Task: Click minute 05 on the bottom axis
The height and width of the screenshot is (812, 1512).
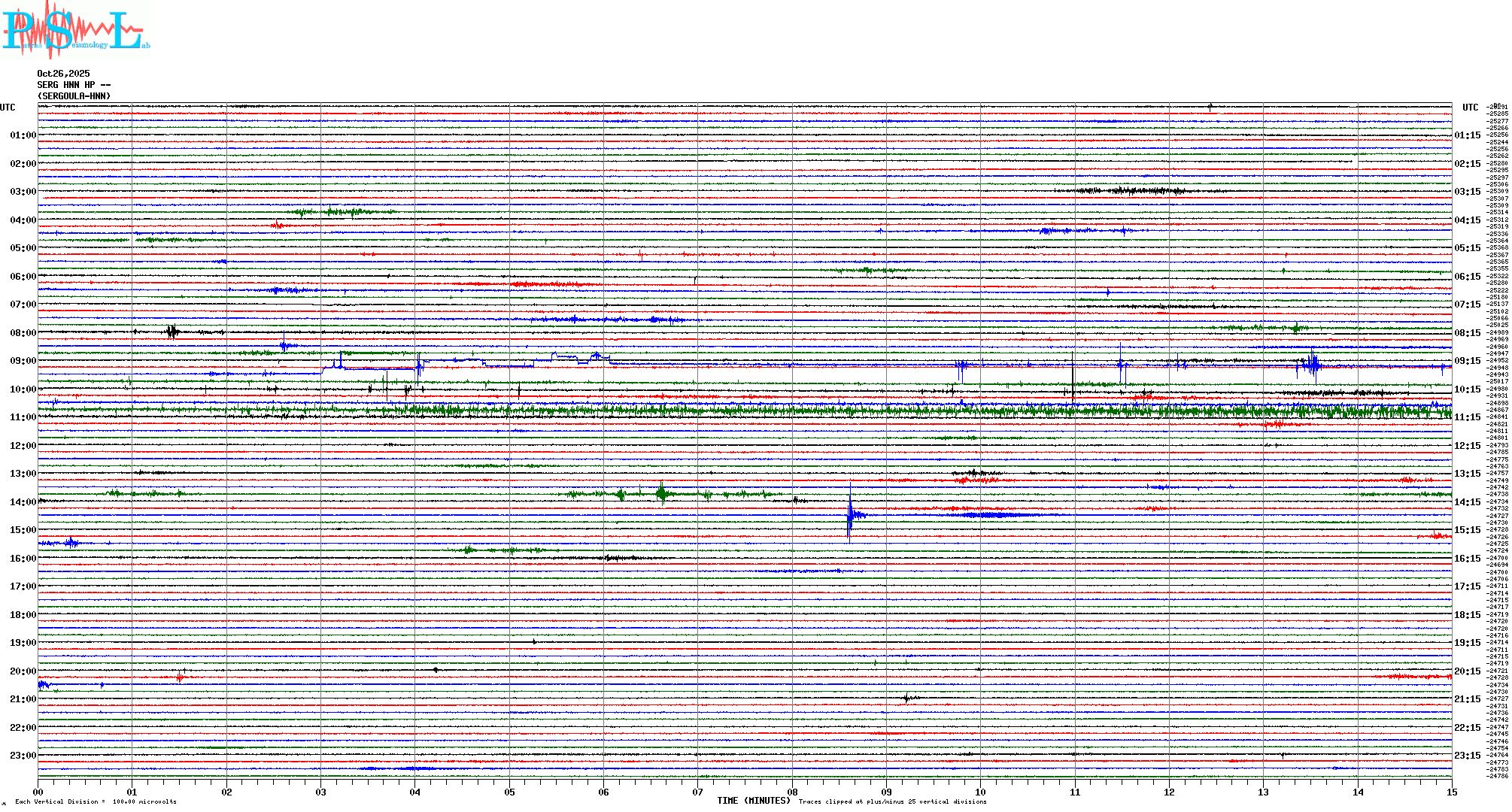Action: coord(509,792)
